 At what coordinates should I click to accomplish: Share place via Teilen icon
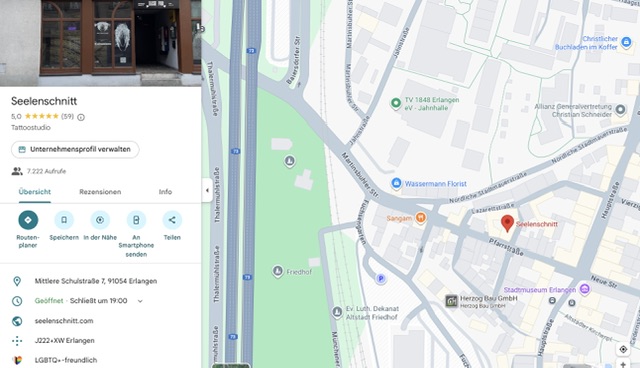pyautogui.click(x=172, y=220)
